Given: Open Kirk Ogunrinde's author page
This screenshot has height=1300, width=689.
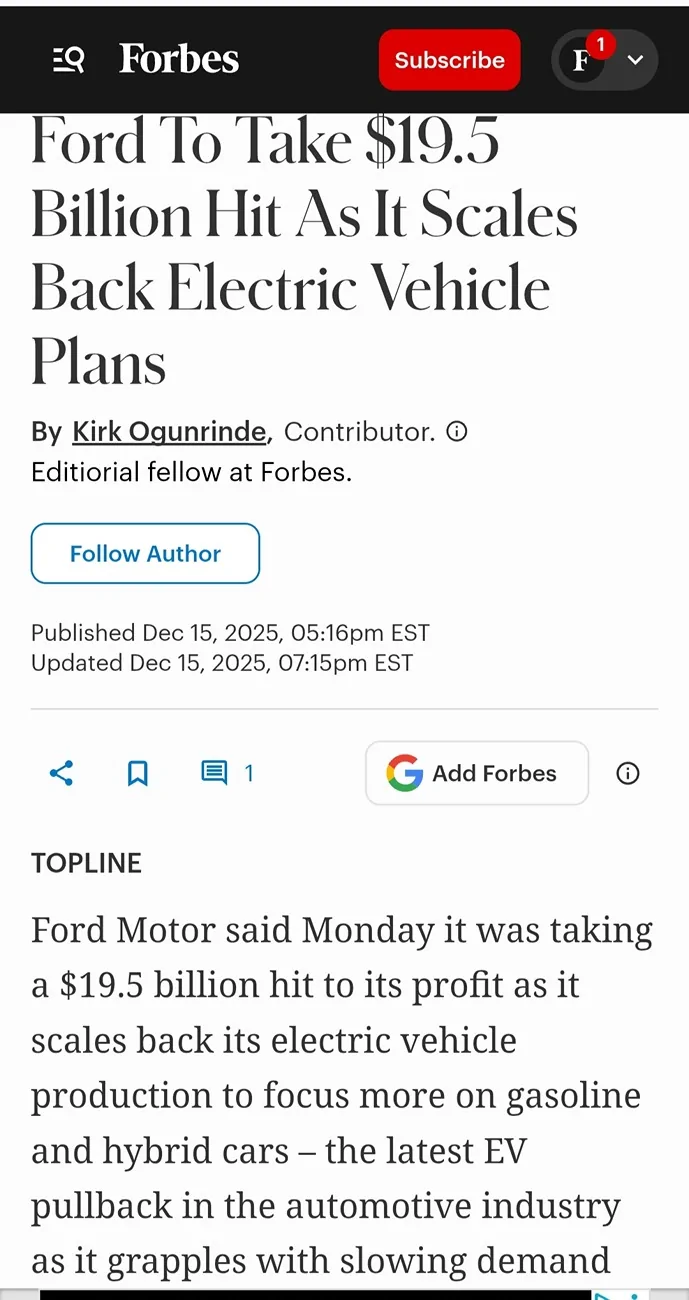Looking at the screenshot, I should tap(169, 432).
